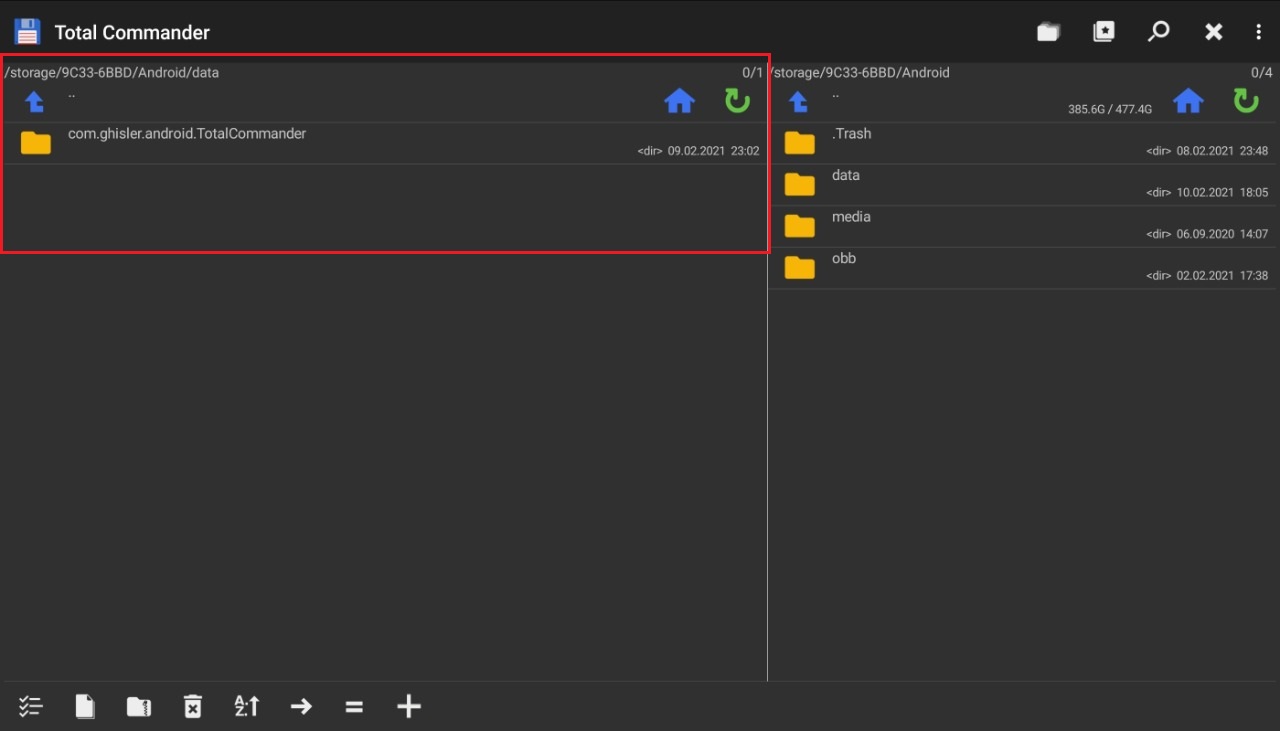Screen dimensions: 1280x731
Task: Click the right panel parent '..' entry
Action: coord(835,95)
